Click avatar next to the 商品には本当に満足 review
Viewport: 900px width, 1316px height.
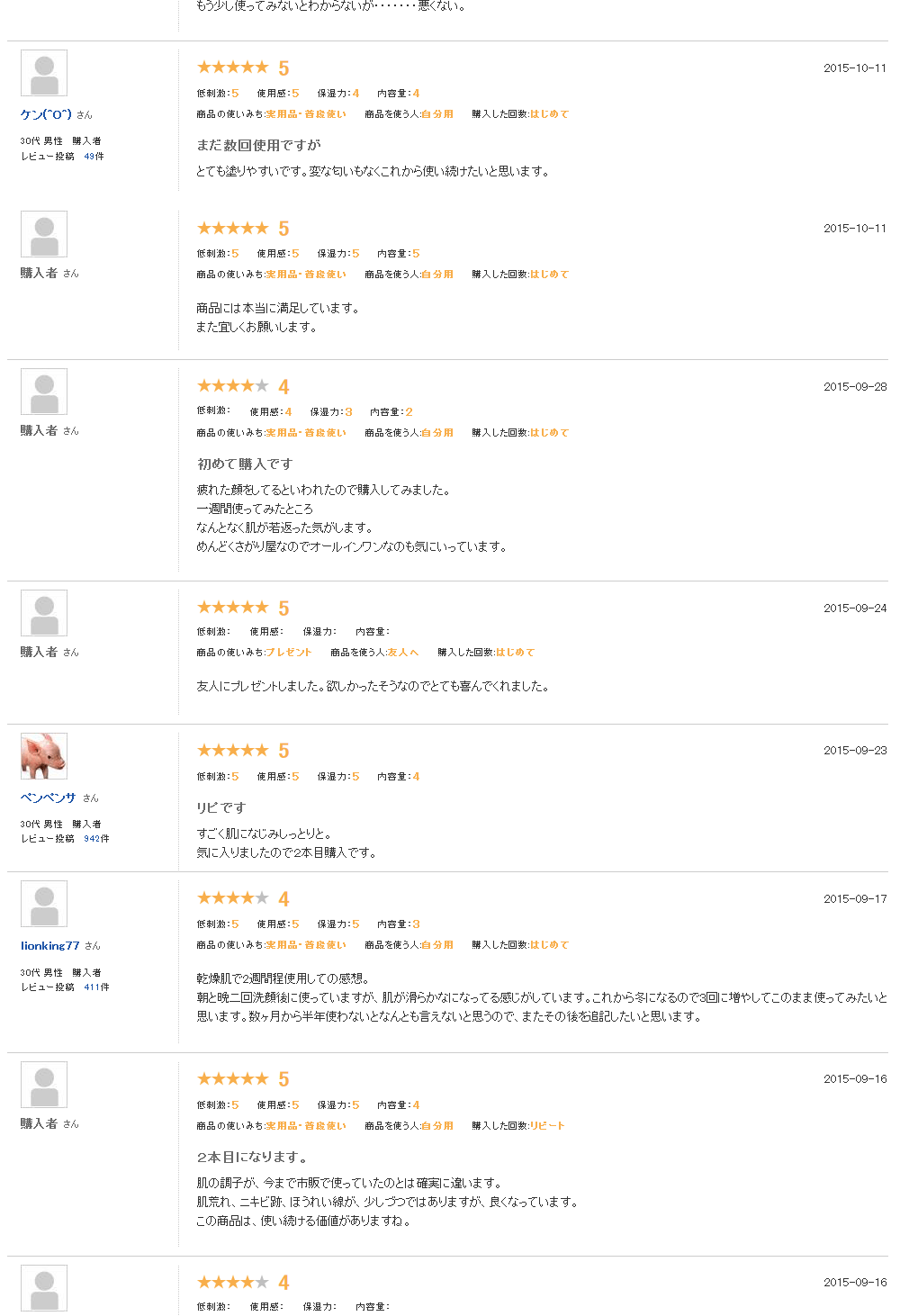tap(44, 234)
